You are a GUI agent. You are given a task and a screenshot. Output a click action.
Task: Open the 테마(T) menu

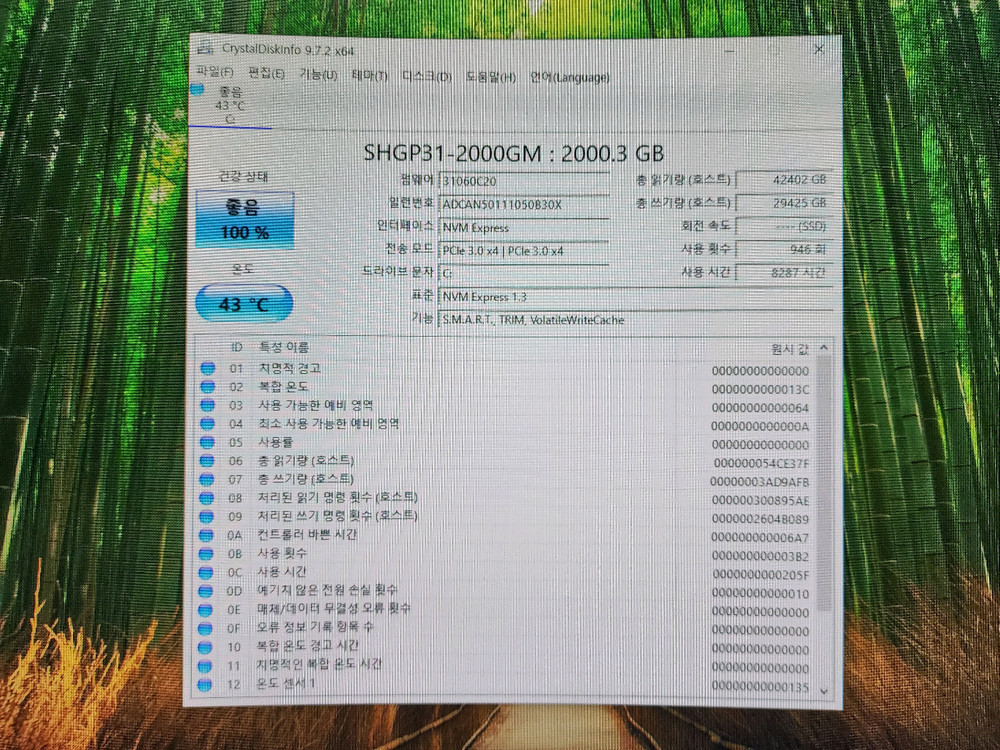pyautogui.click(x=369, y=76)
